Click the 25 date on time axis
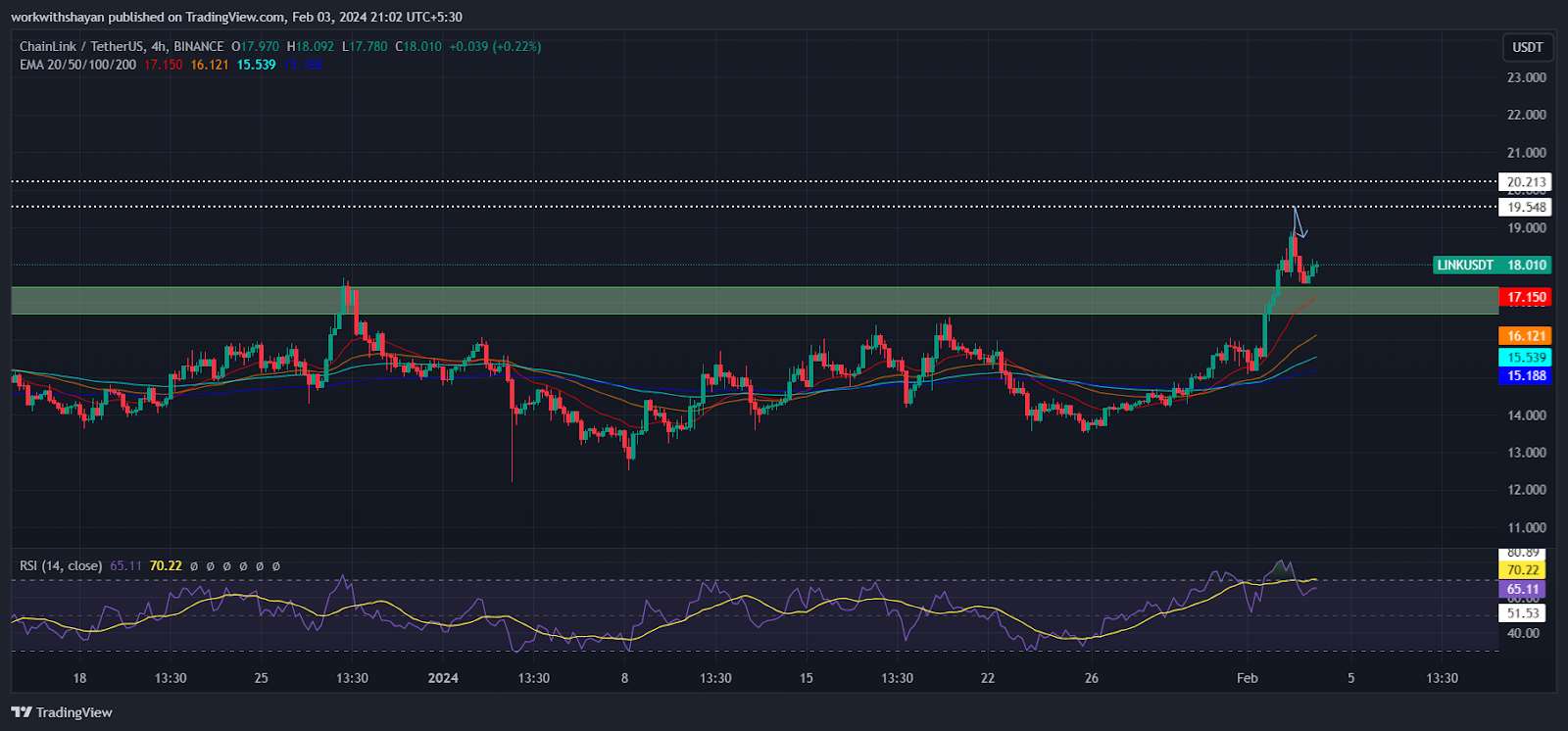Viewport: 1568px width, 731px height. click(x=261, y=678)
